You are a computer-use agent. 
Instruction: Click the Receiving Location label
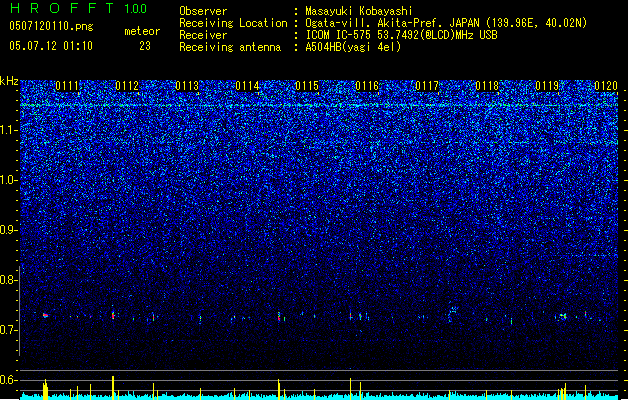point(233,23)
